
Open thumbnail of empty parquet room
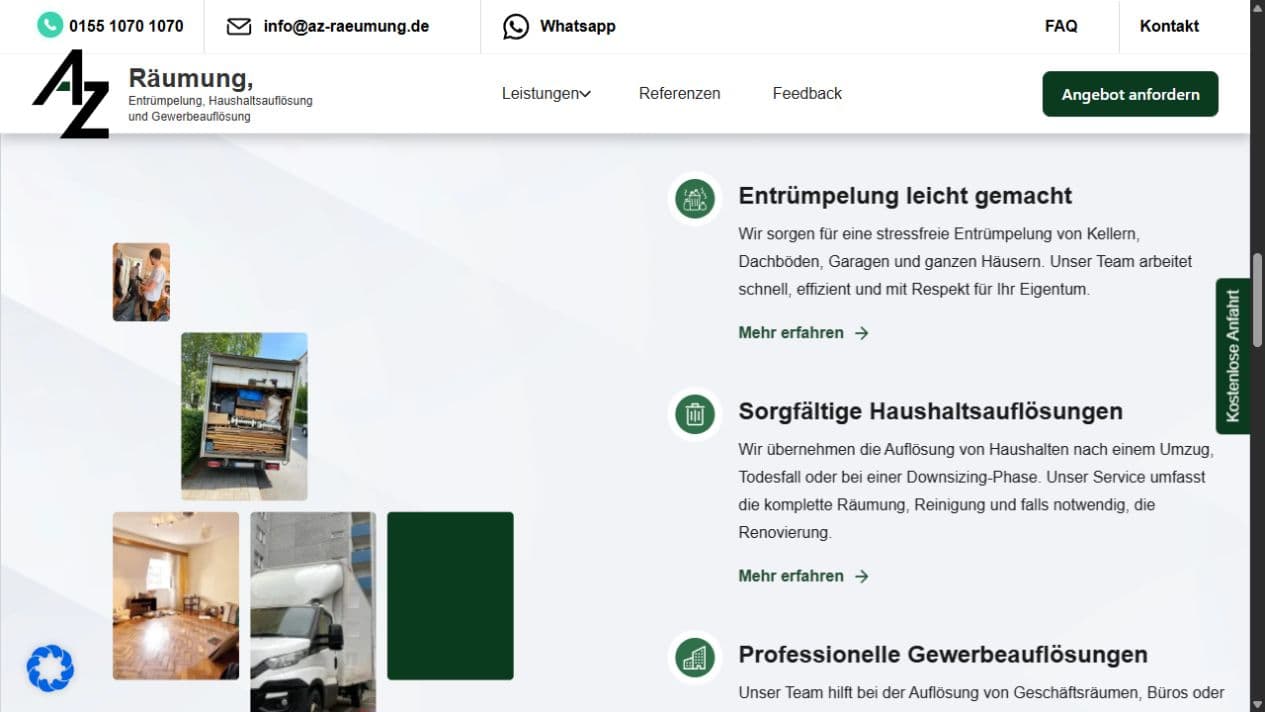[x=176, y=596]
